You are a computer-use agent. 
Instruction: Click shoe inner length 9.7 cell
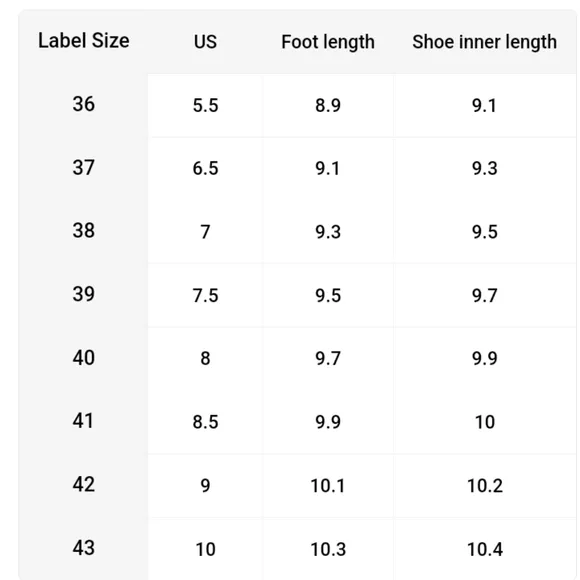[485, 296]
